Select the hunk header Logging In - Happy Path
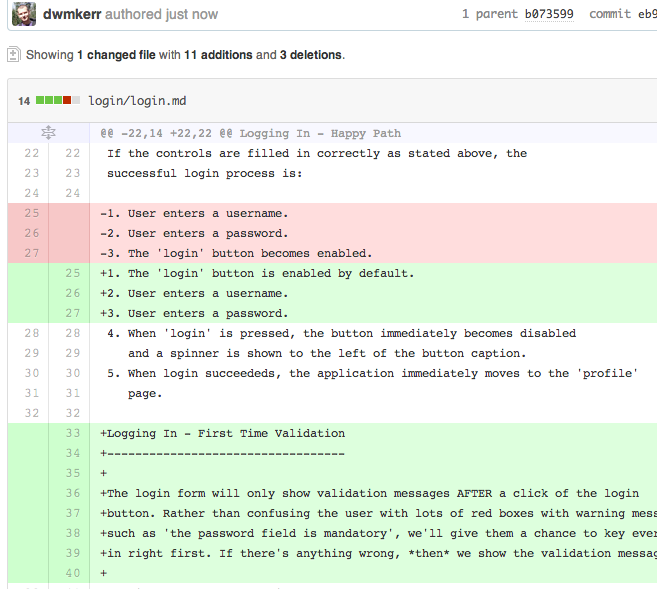 251,133
